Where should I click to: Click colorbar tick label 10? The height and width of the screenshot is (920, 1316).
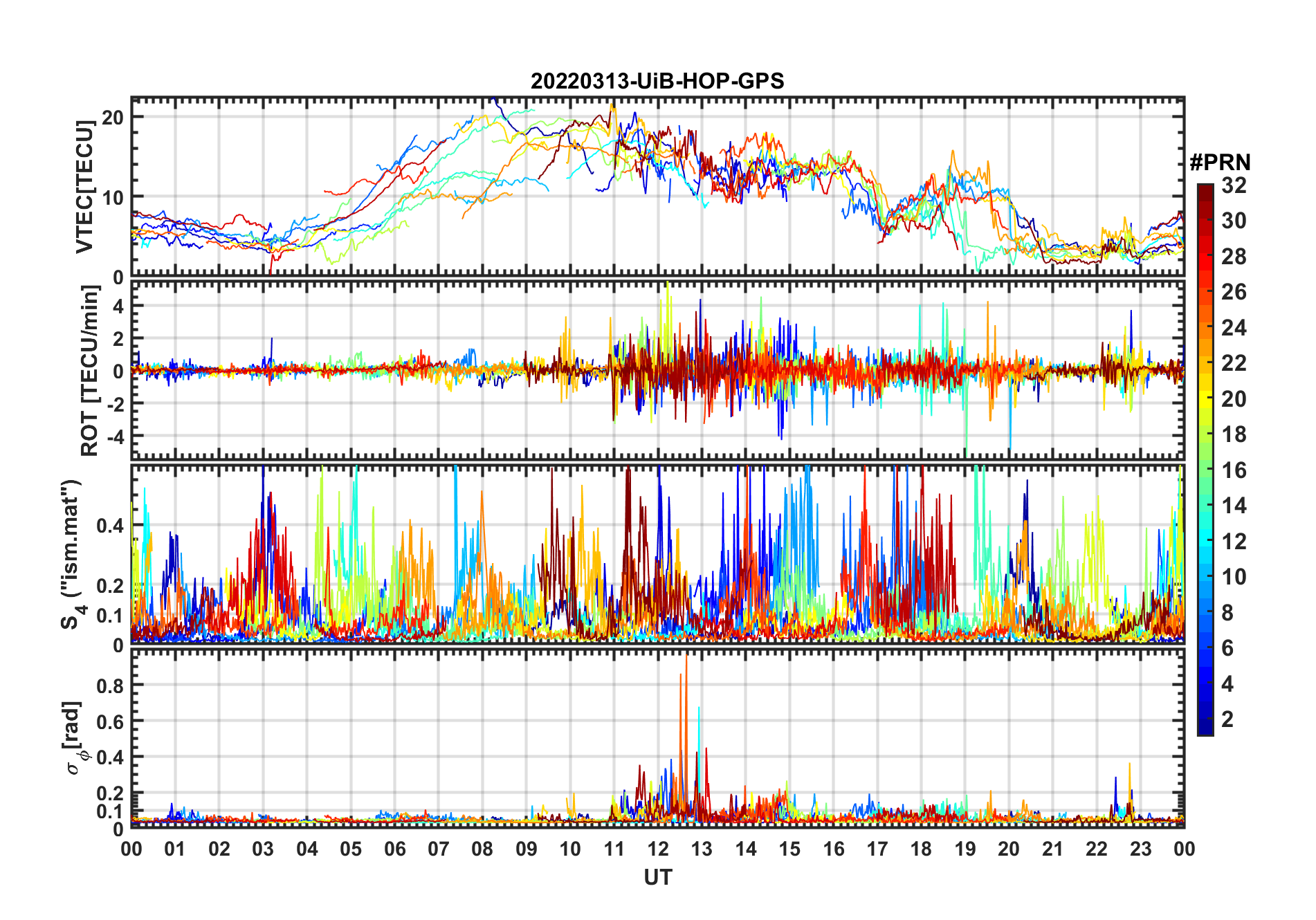coord(1234,577)
